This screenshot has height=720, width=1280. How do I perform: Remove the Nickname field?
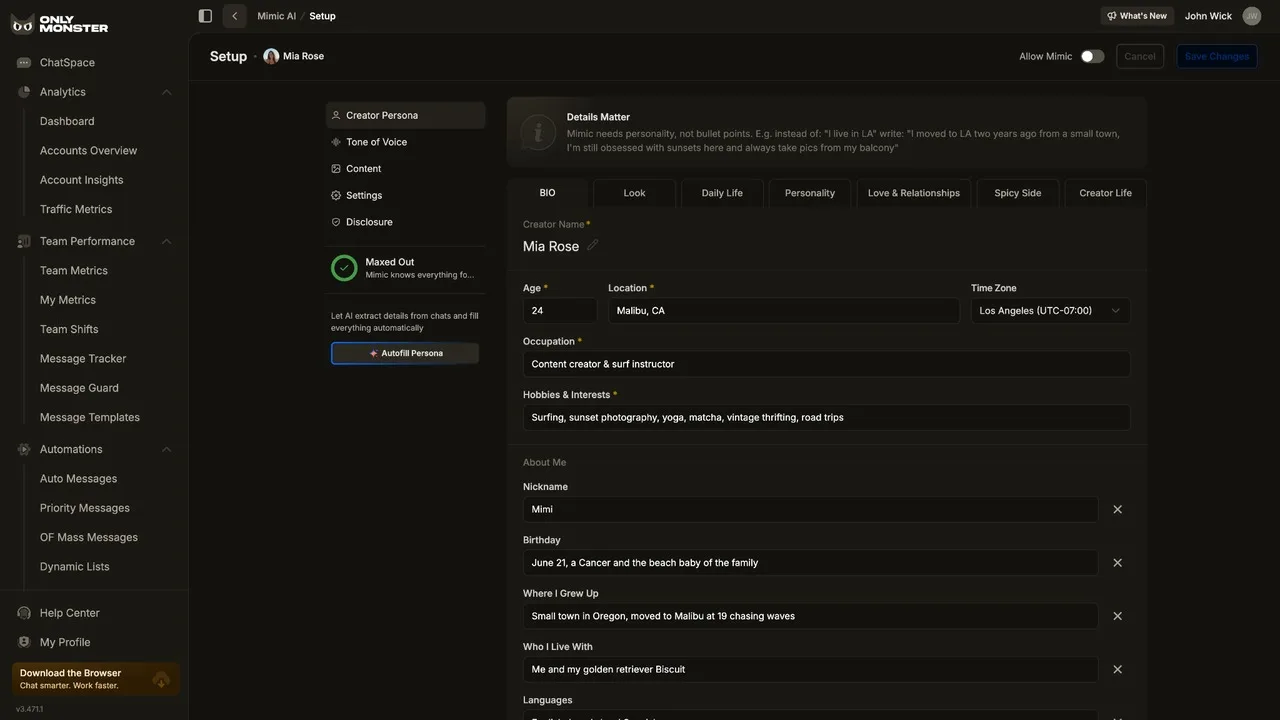pos(1118,509)
